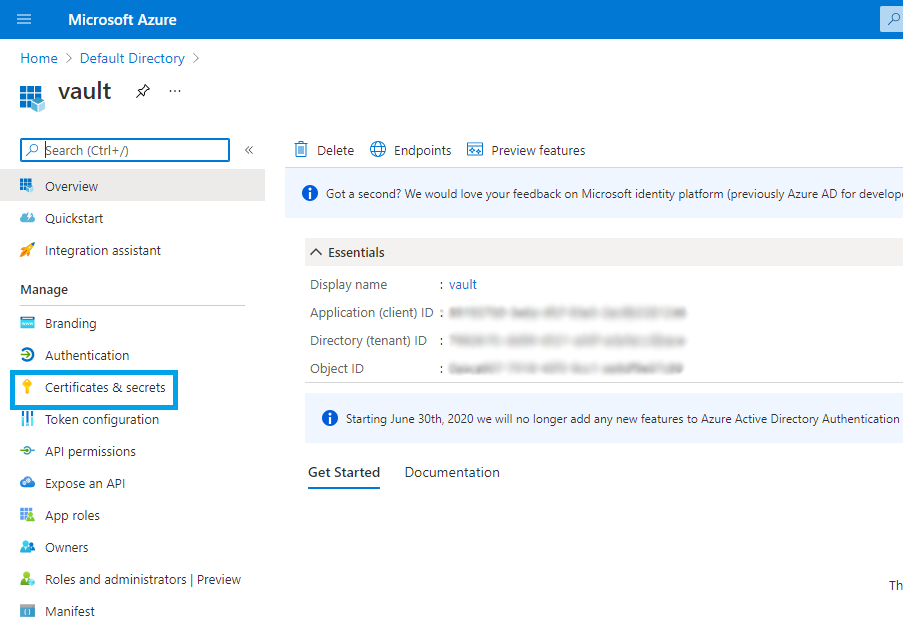Open the vault display name link
The image size is (903, 634).
(x=462, y=284)
